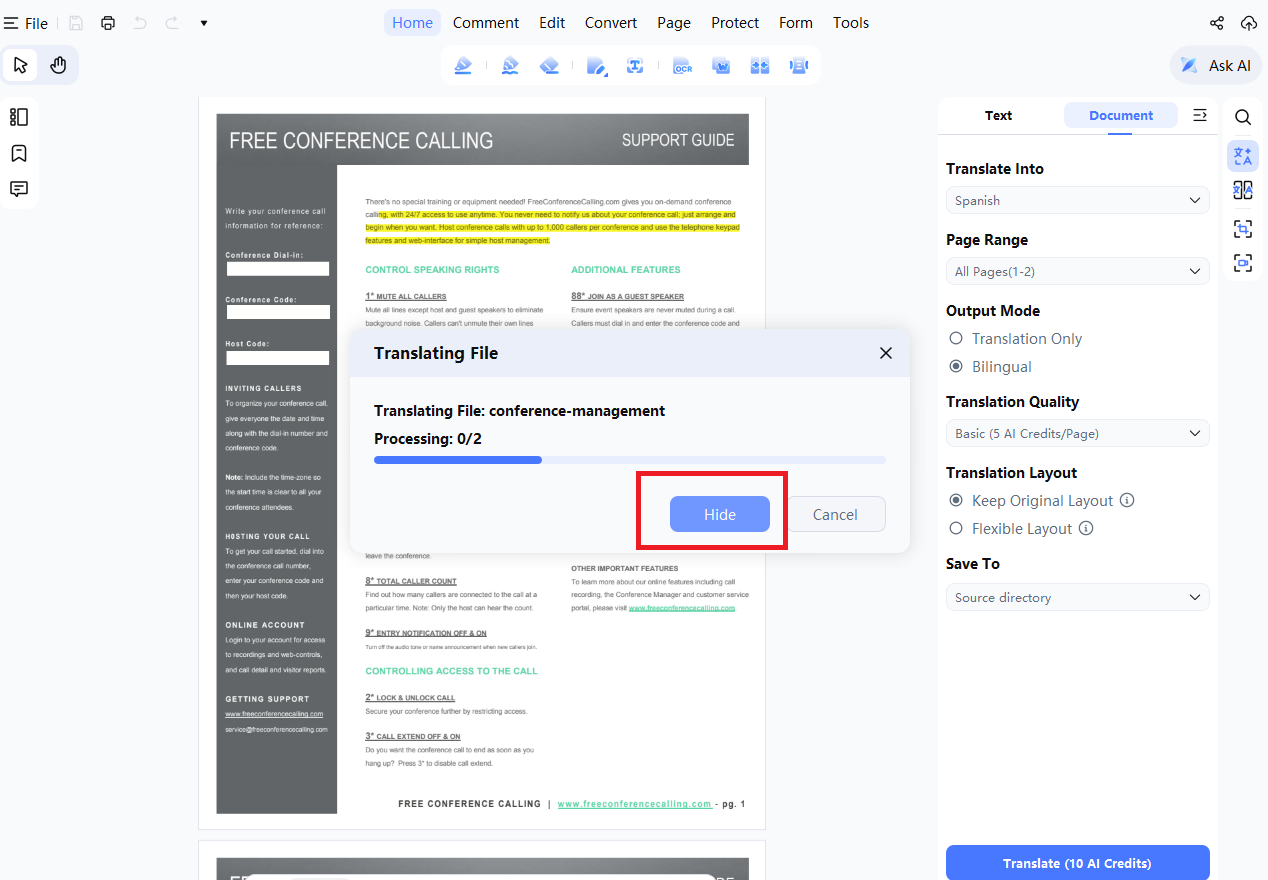Activate the arrow select cursor tool

21,66
